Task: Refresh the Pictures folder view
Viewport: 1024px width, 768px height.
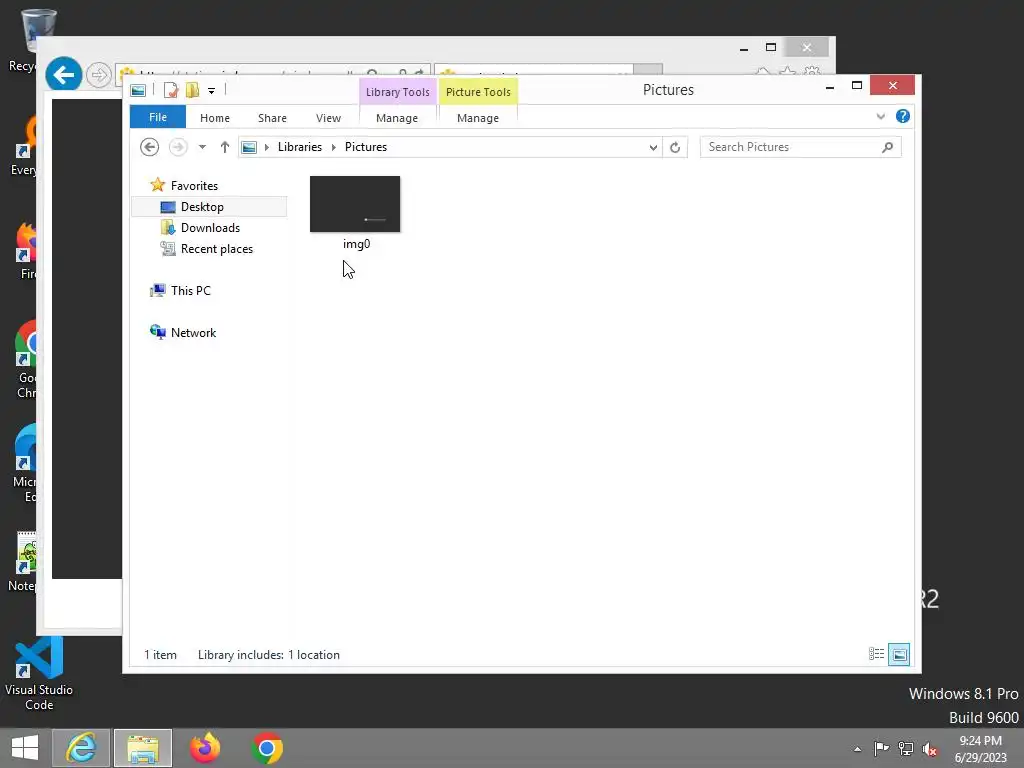Action: (x=675, y=148)
